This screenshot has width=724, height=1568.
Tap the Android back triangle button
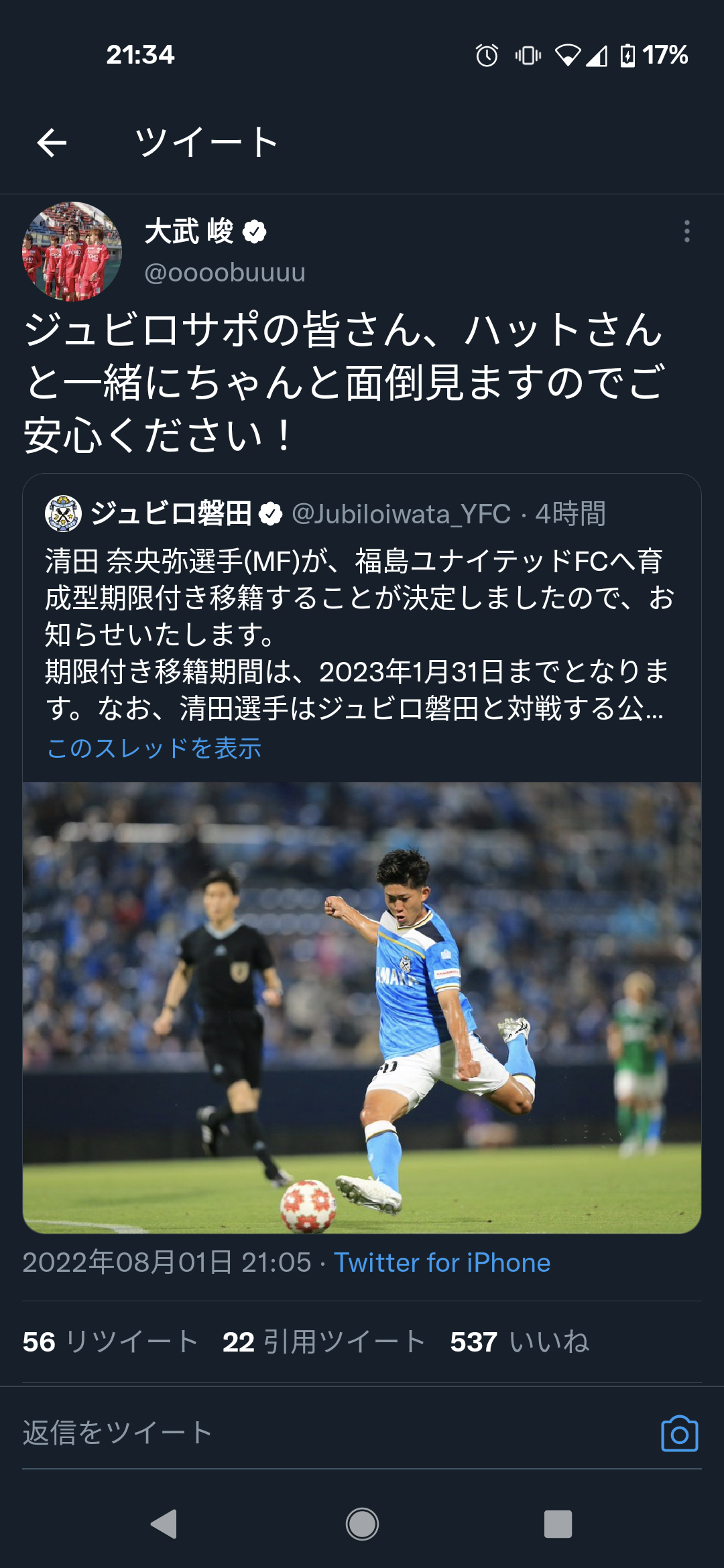pyautogui.click(x=164, y=1524)
